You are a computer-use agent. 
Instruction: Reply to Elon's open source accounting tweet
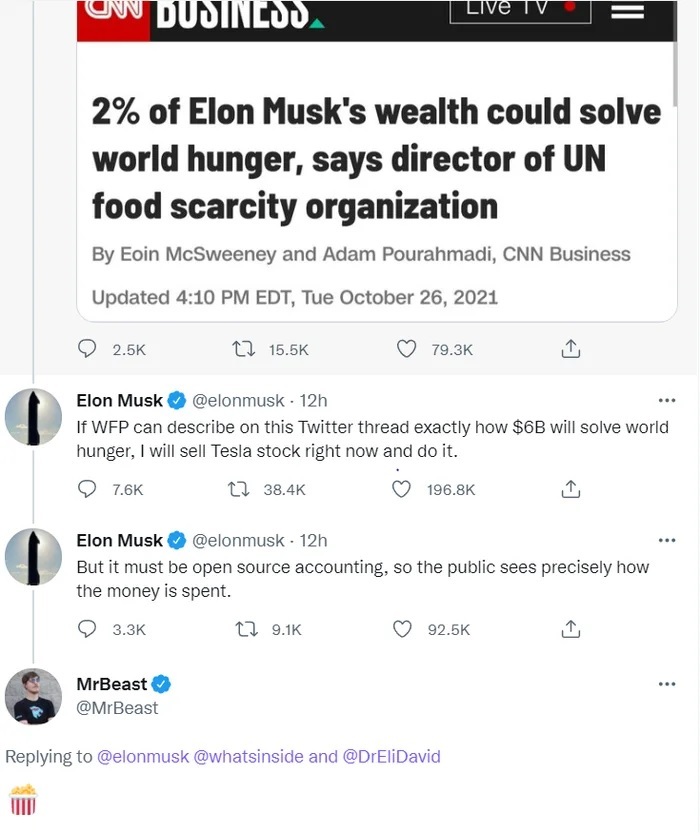pos(88,629)
